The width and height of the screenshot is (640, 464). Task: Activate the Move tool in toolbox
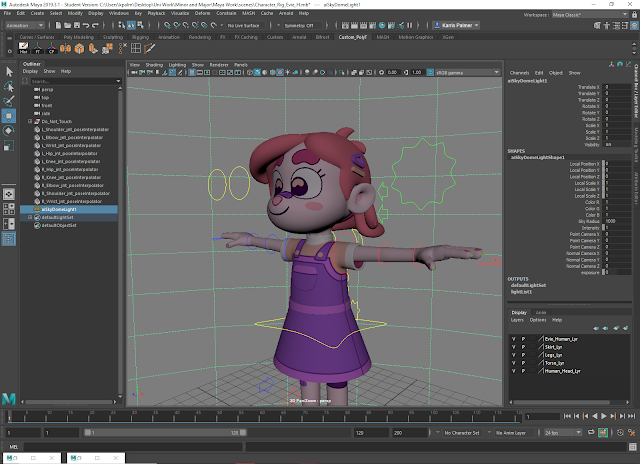coord(9,116)
